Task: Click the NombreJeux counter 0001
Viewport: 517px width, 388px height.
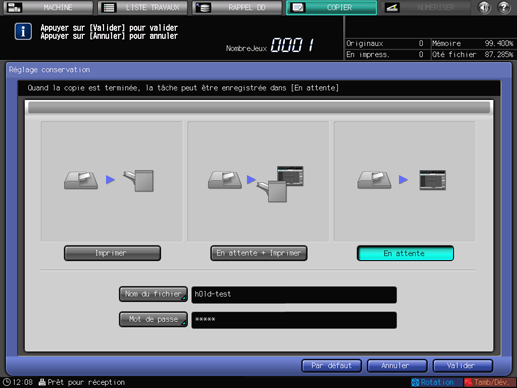Action: click(x=292, y=45)
